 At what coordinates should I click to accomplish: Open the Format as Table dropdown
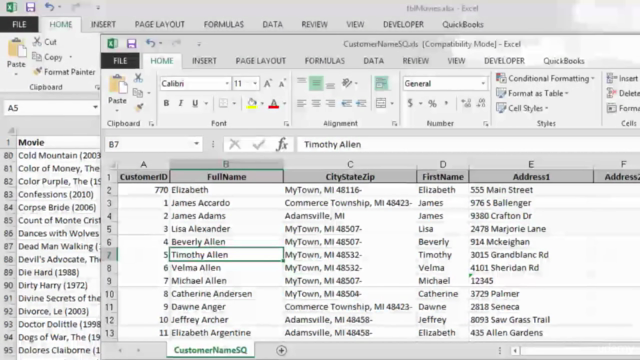532,93
